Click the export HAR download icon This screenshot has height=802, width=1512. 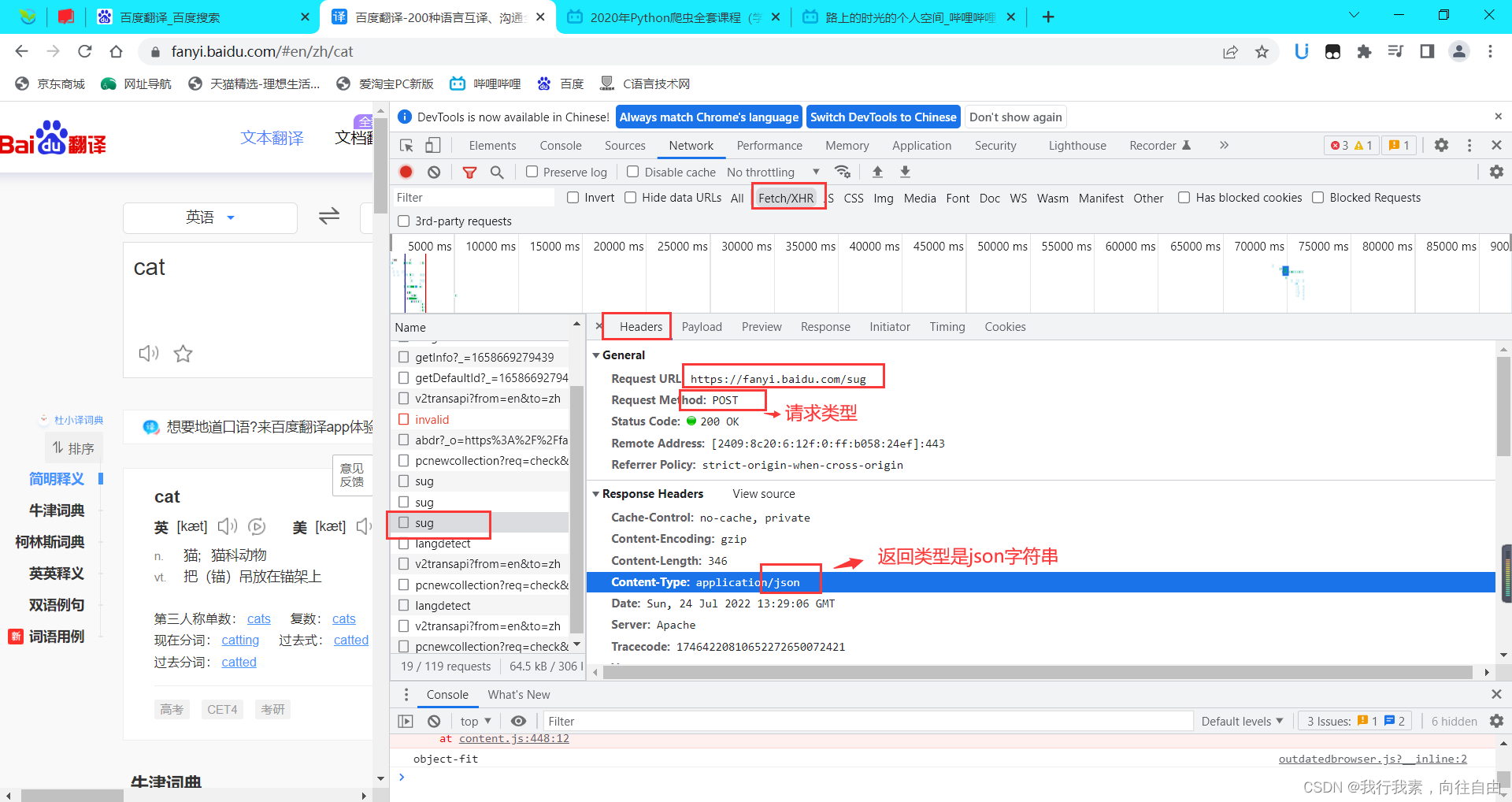(906, 172)
